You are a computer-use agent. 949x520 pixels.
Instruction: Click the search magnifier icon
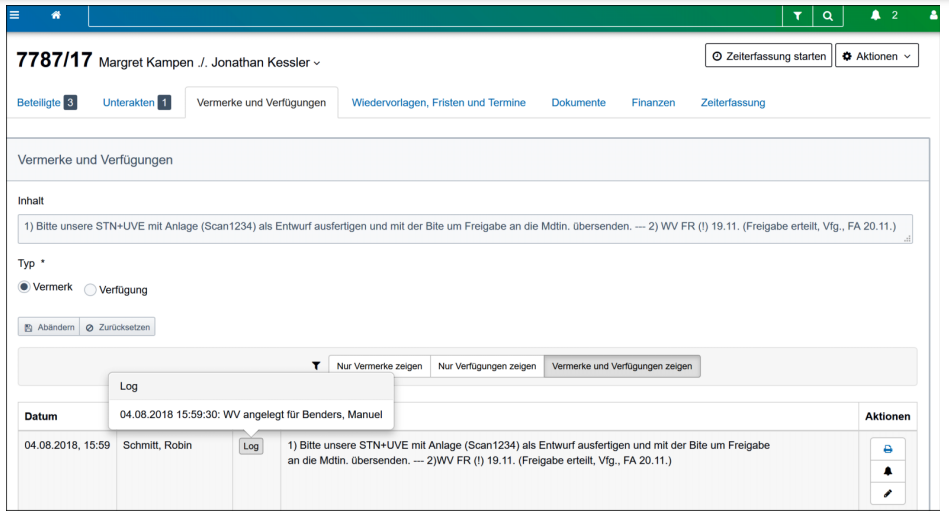click(x=828, y=16)
